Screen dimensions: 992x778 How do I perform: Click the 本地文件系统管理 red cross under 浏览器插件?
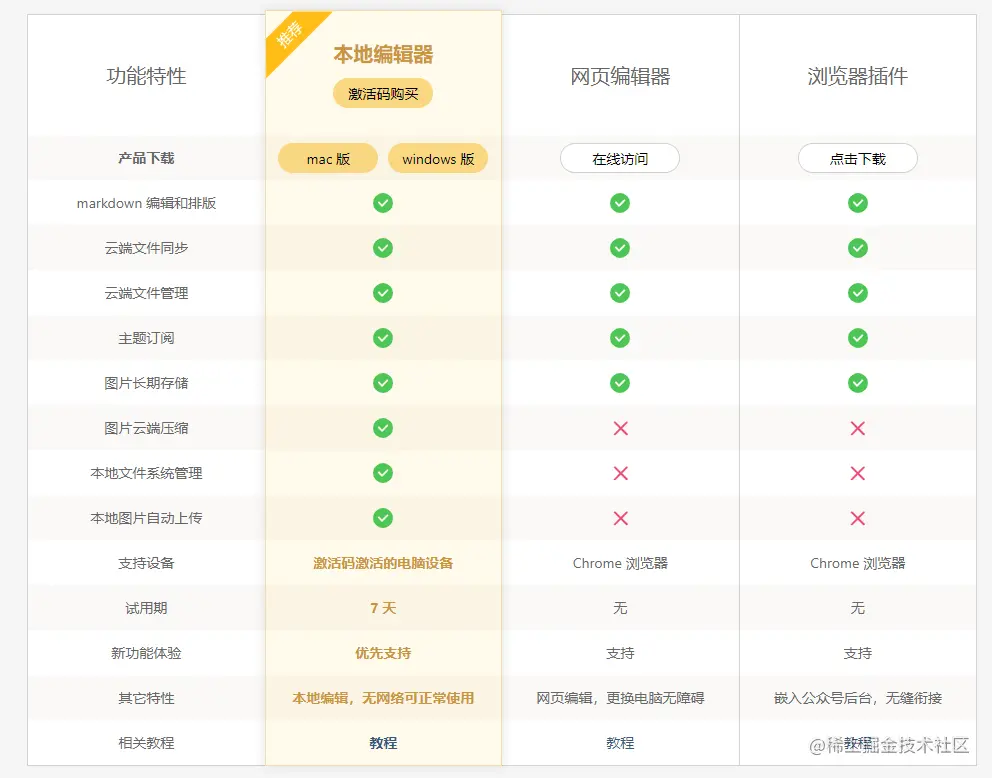tap(858, 473)
